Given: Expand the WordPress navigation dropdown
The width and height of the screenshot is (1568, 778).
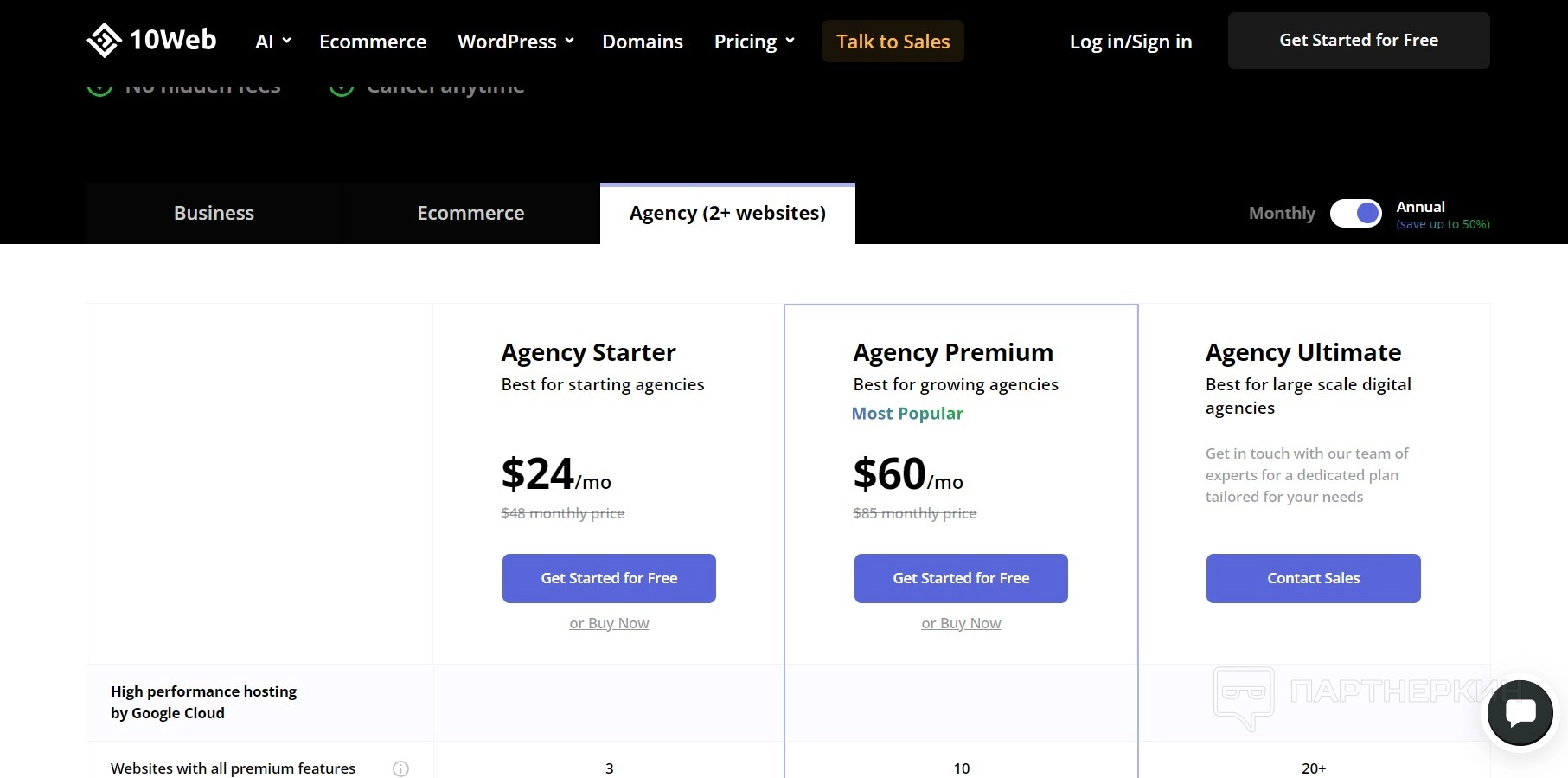Looking at the screenshot, I should [x=515, y=42].
